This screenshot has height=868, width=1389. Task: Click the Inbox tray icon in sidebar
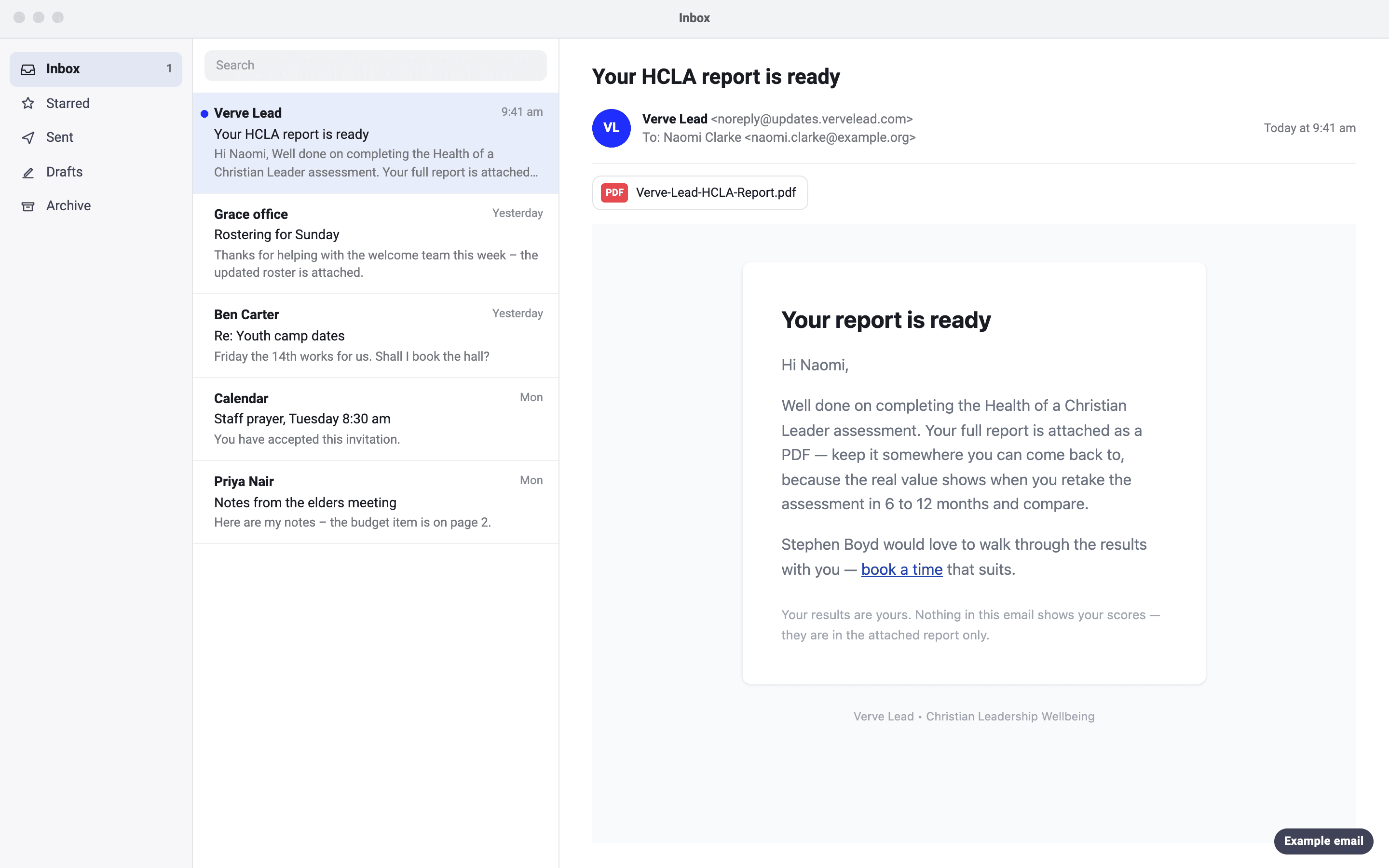point(28,69)
